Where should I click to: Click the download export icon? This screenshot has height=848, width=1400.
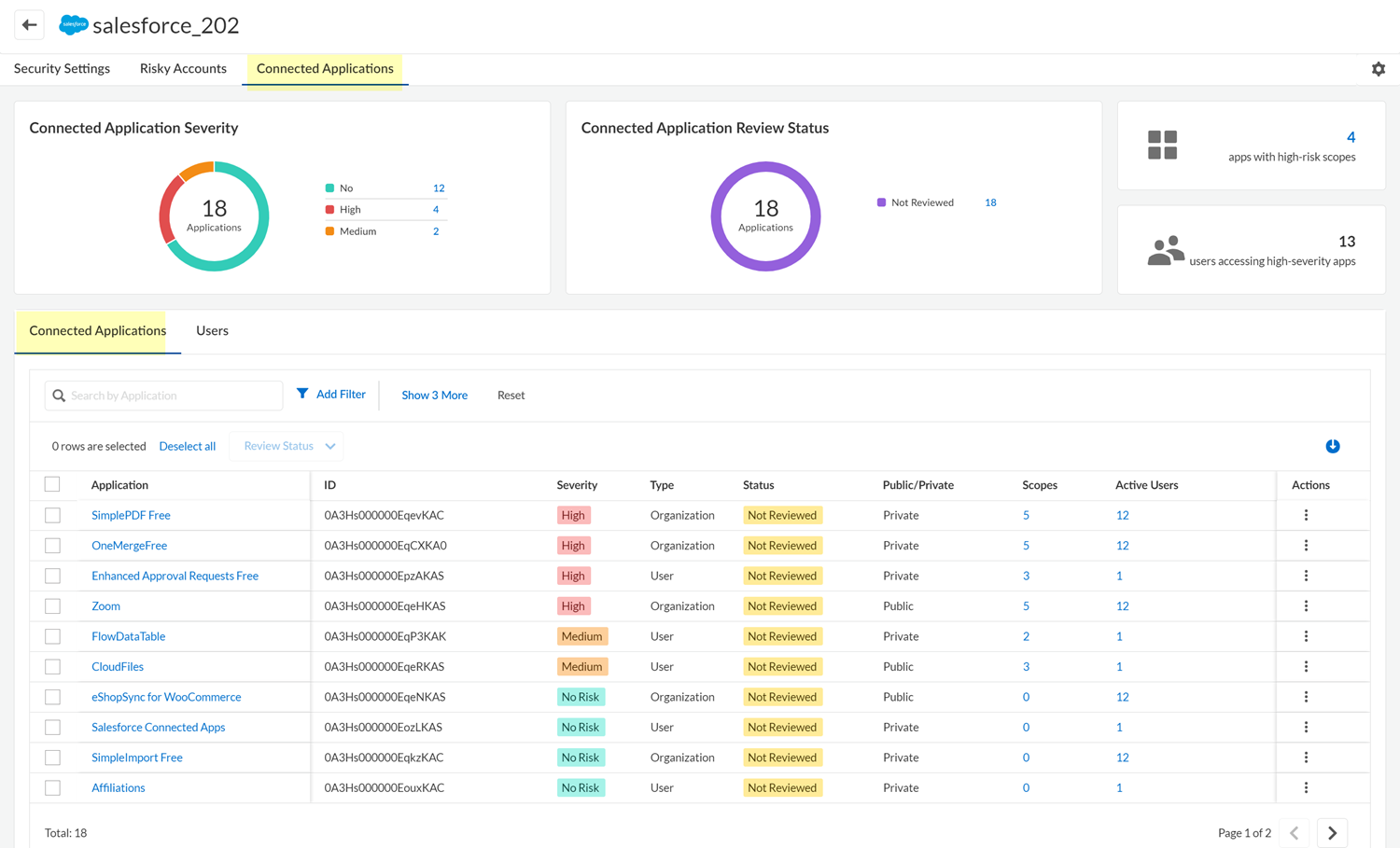click(x=1332, y=446)
